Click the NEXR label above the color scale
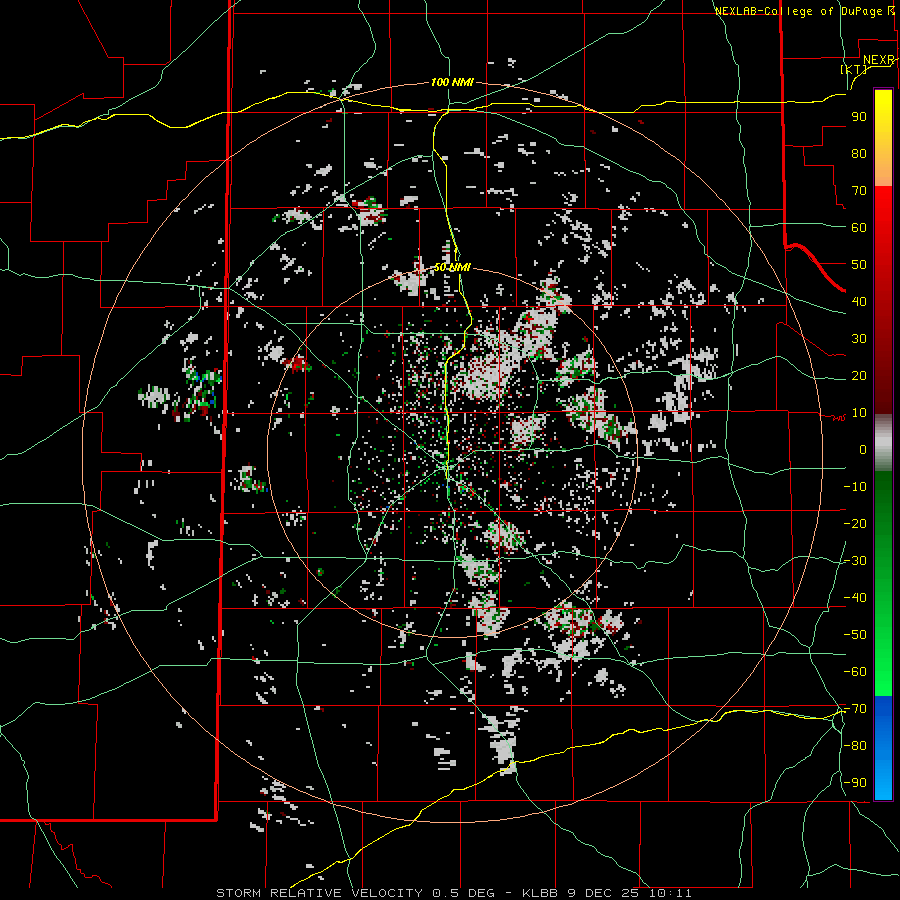900x900 pixels. pyautogui.click(x=879, y=60)
